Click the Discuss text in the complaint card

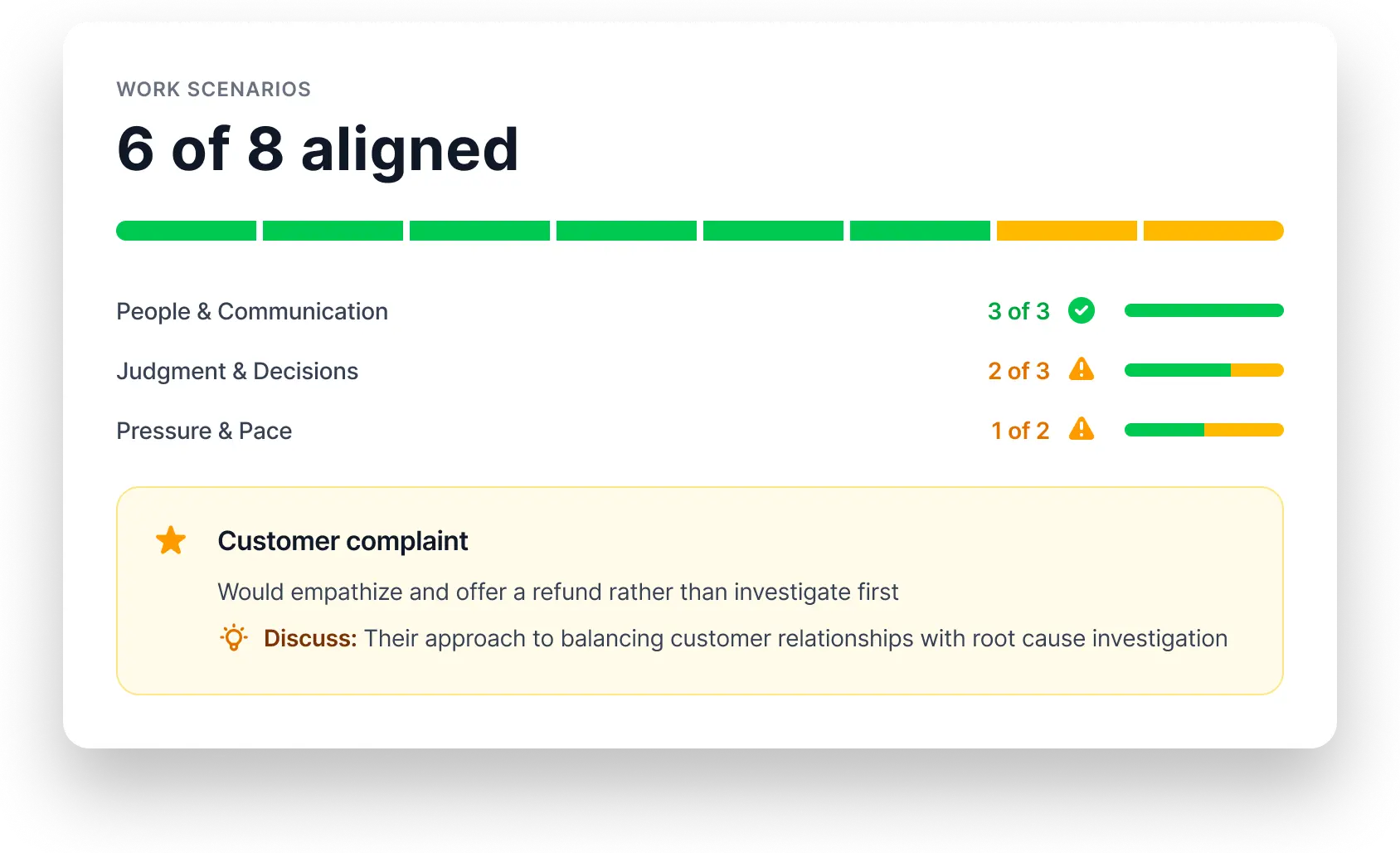point(309,638)
